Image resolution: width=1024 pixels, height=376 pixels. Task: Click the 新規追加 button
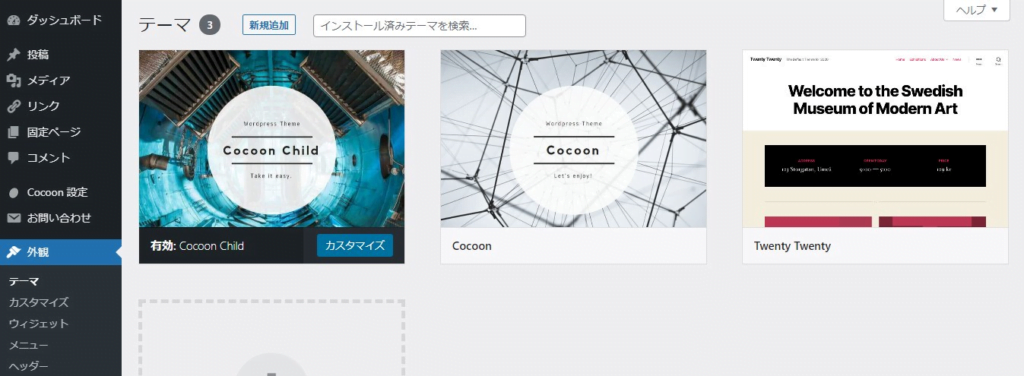269,25
